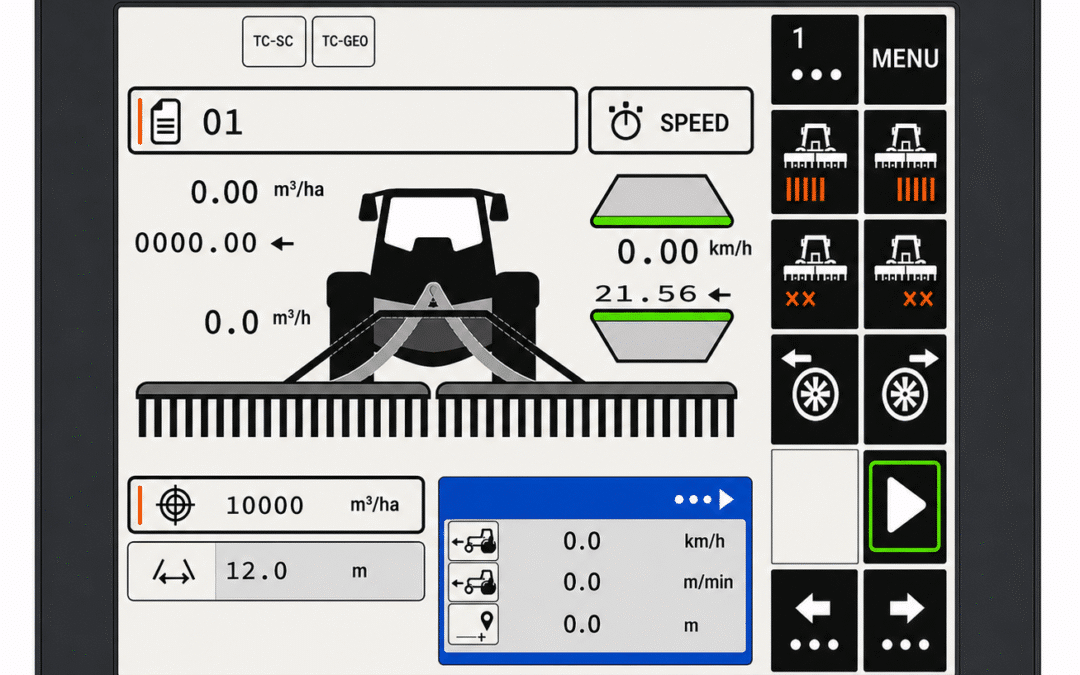This screenshot has width=1080, height=675.
Task: Go to previous softkey page arrow
Action: [815, 621]
